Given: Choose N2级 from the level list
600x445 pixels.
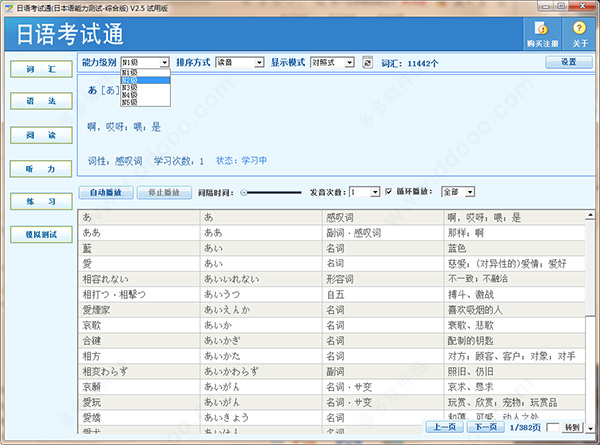Looking at the screenshot, I should [145, 80].
